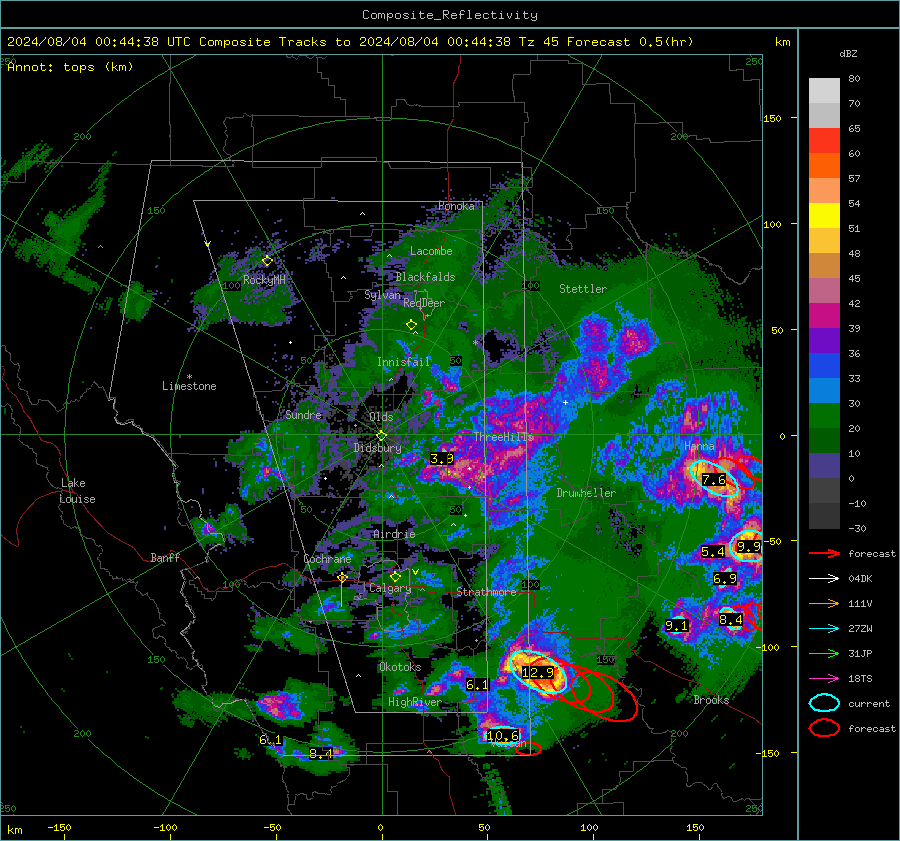Click the red forecast ellipse in the legend

(x=824, y=728)
